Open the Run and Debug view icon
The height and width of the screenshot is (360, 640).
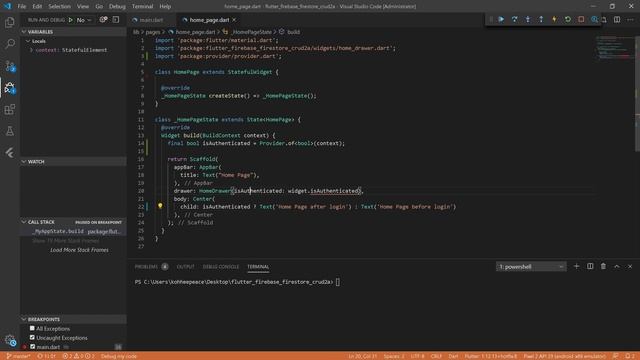click(10, 87)
